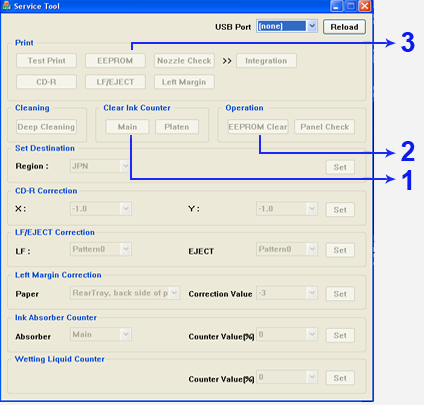
Task: Click the Clear Ink Counter group label
Action: 137,108
